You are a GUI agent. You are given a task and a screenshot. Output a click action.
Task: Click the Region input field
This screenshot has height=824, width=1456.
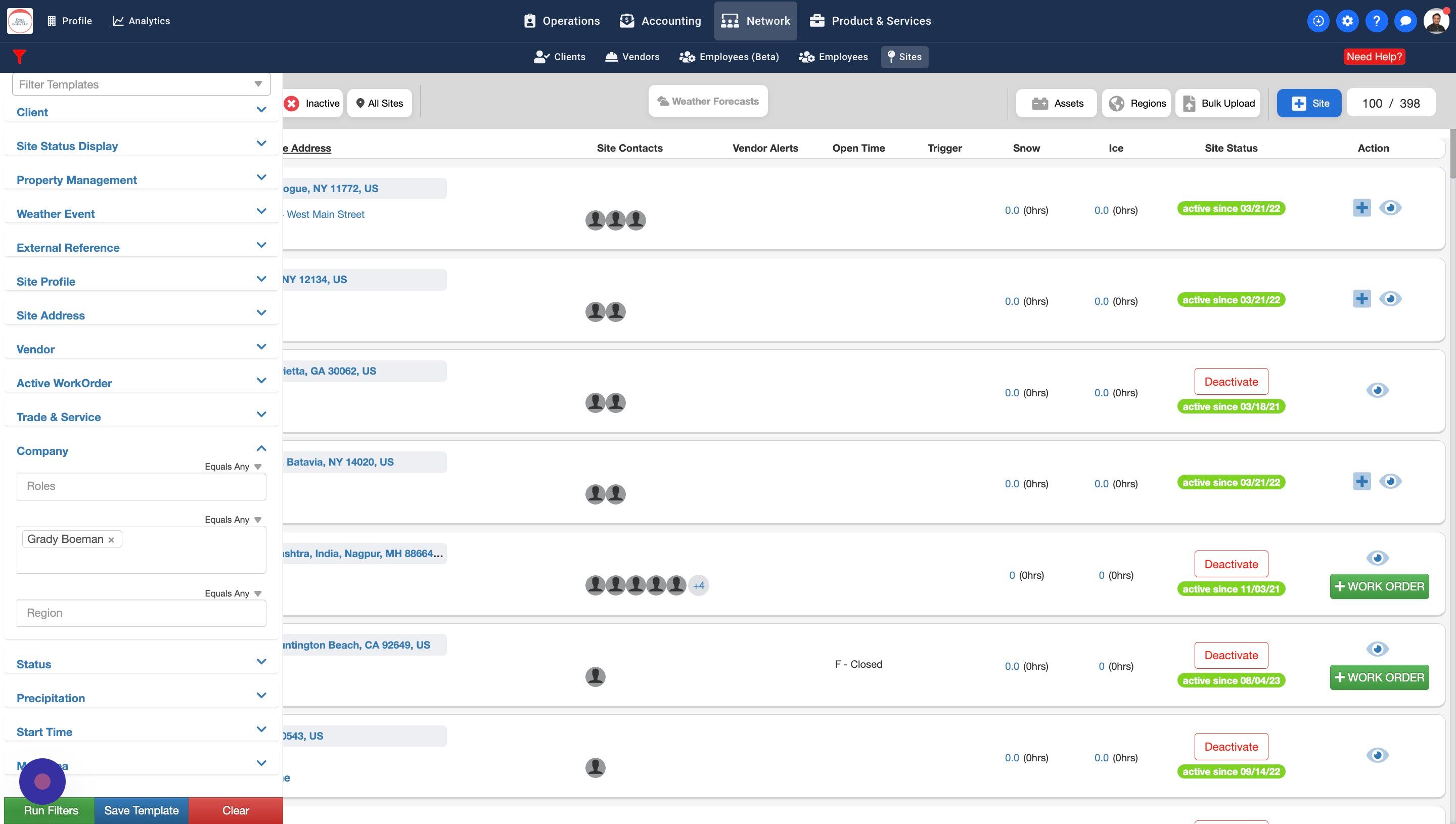click(142, 613)
